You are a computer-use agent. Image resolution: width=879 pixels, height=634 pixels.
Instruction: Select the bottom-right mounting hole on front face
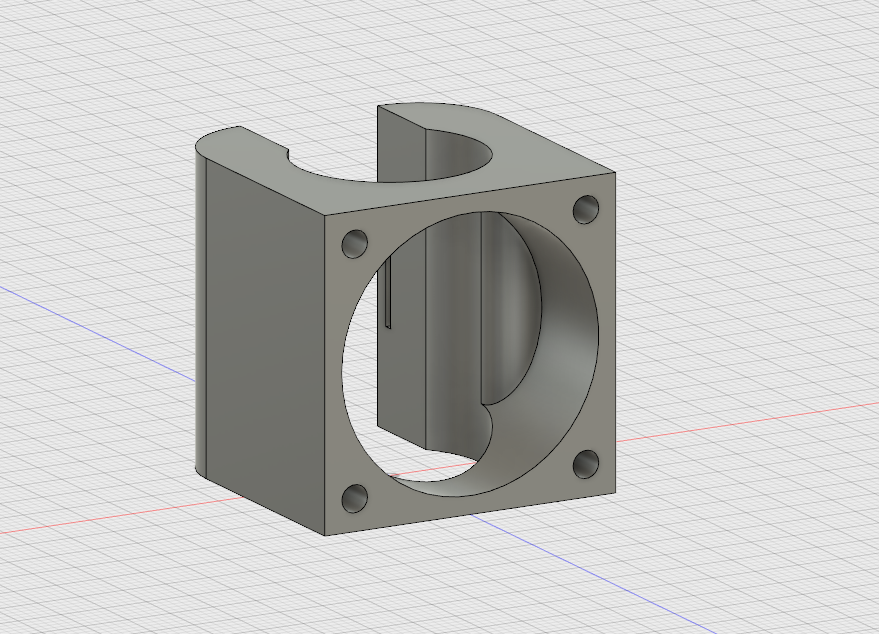[586, 464]
